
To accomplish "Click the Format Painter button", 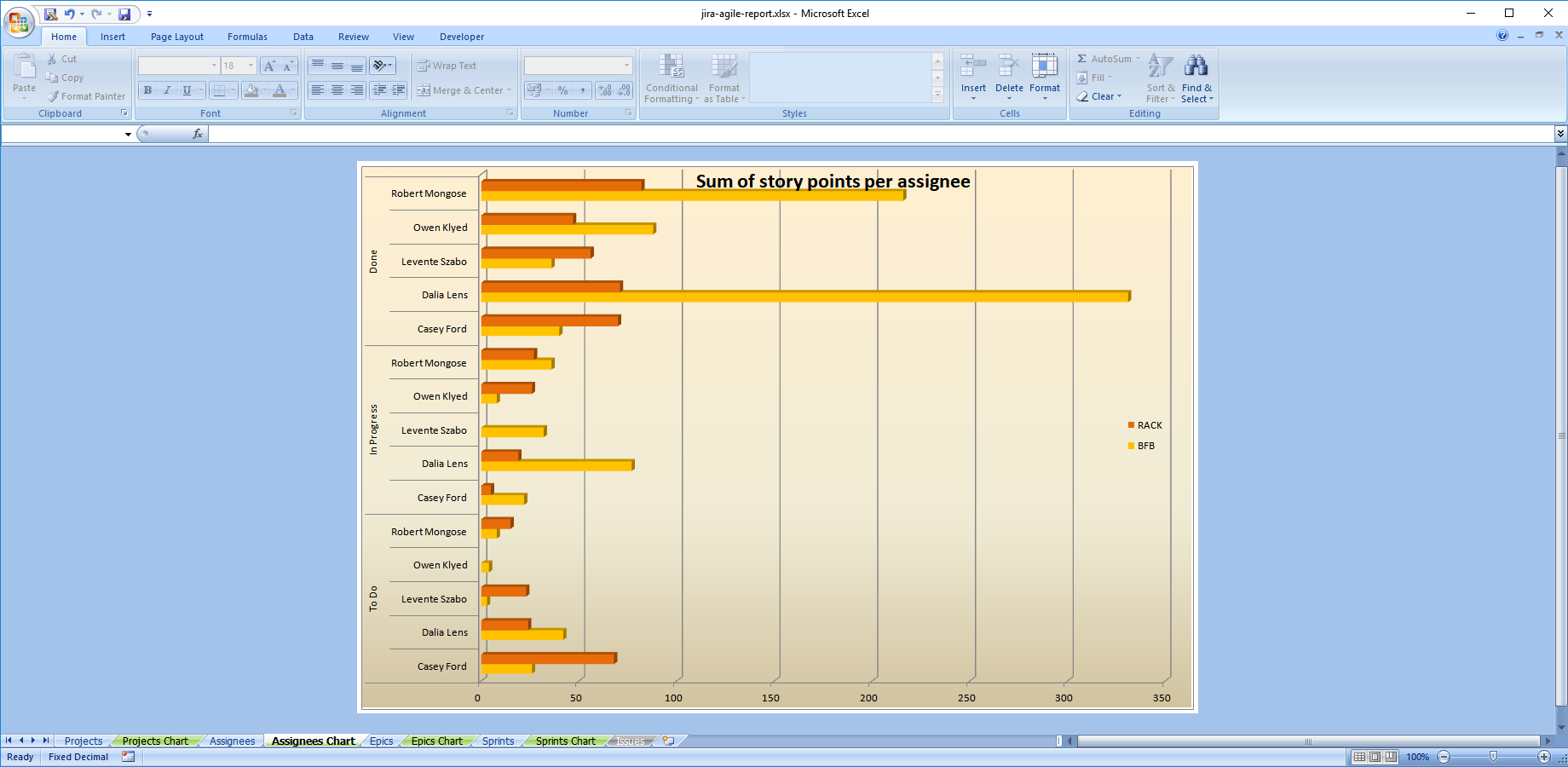I will [87, 96].
